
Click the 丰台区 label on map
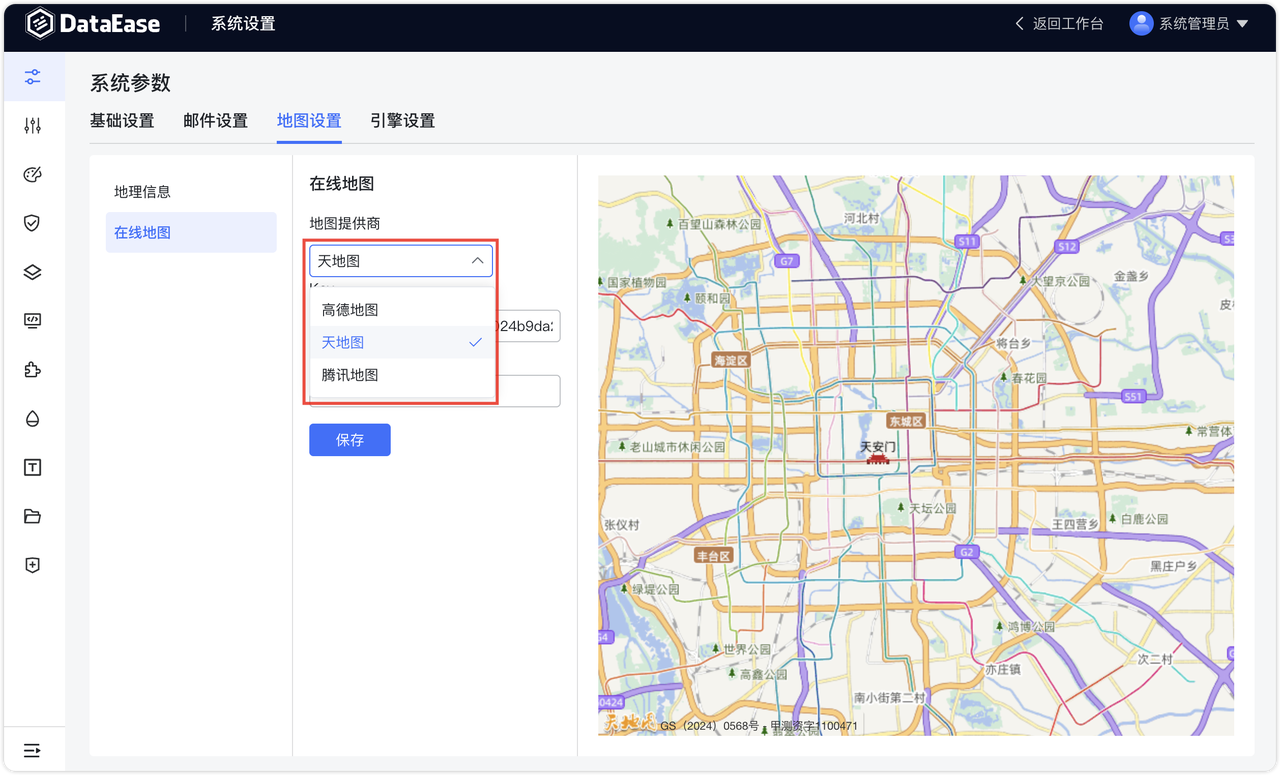[x=714, y=555]
